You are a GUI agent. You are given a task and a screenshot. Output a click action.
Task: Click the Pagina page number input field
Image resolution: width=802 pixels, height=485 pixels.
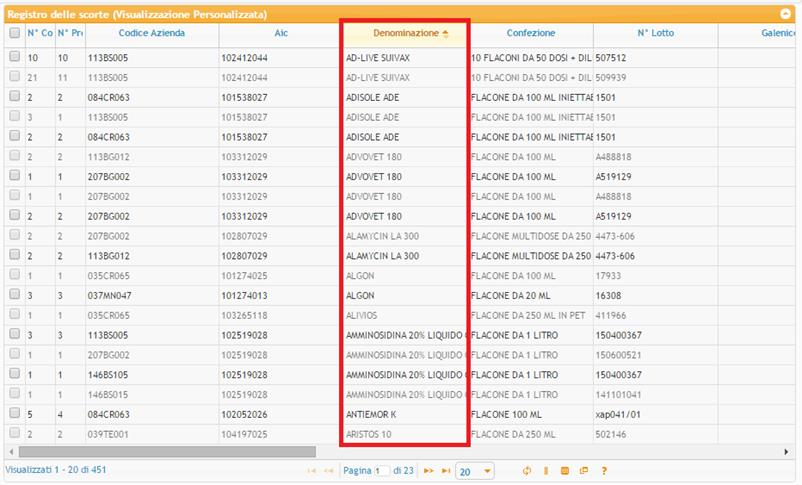pyautogui.click(x=382, y=471)
